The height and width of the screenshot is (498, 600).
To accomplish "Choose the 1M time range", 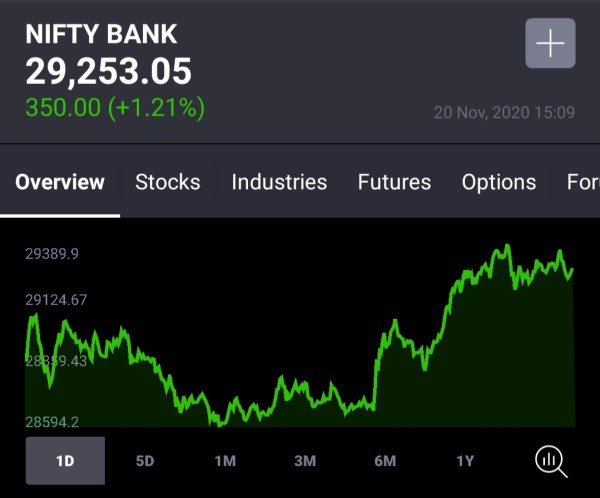I will tap(225, 461).
